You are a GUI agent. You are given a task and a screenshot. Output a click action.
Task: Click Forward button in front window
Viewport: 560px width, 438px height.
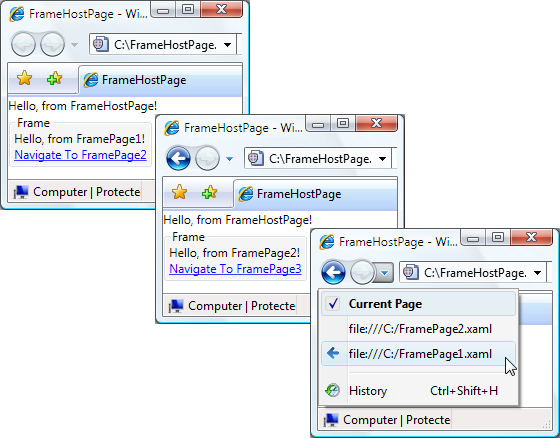click(x=362, y=272)
